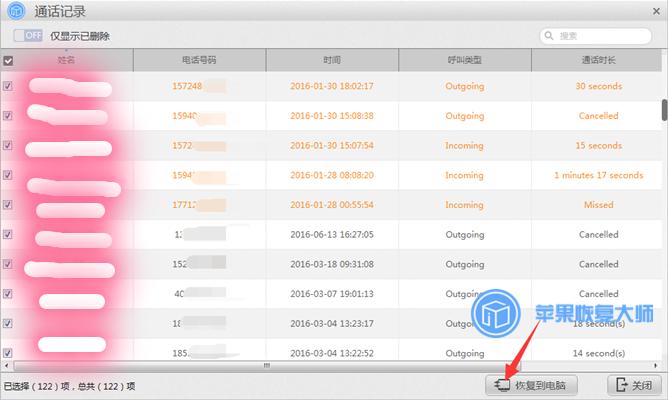This screenshot has width=668, height=400.
Task: Click the 关闭 button
Action: point(635,385)
